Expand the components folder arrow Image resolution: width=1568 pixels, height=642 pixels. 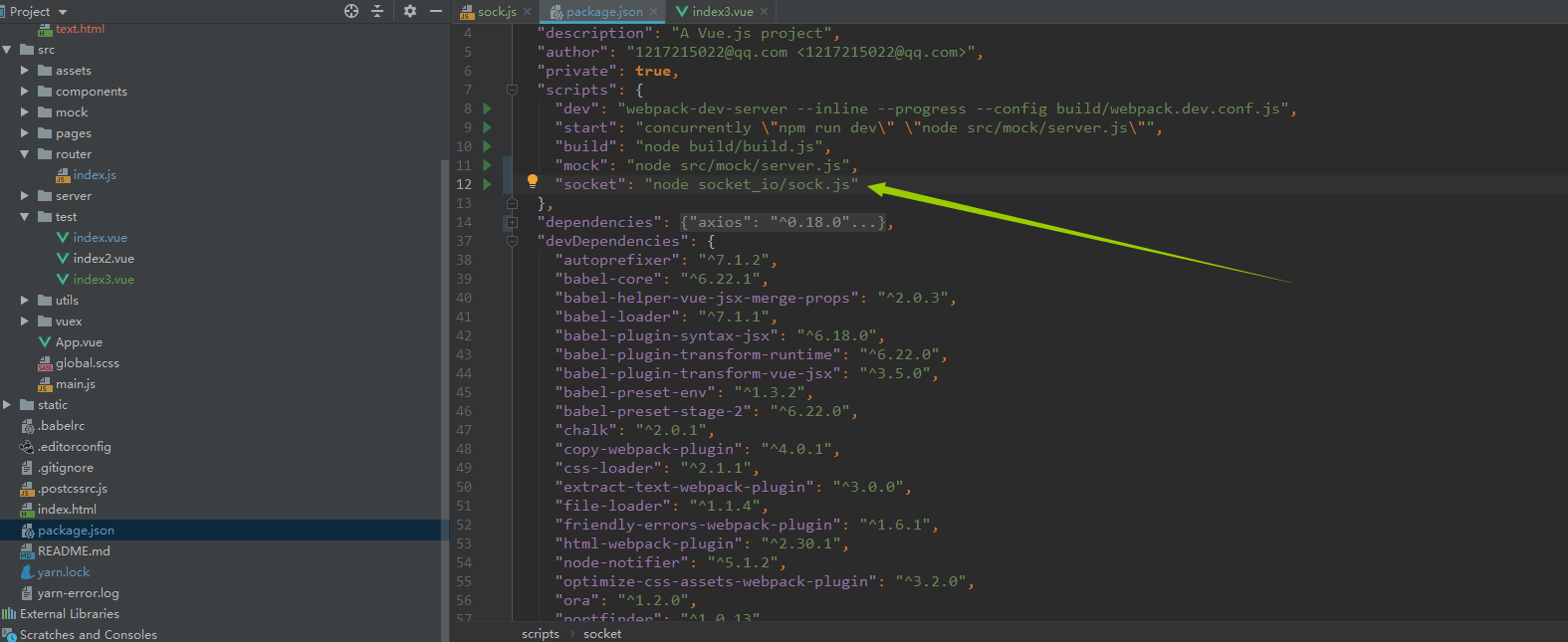tap(25, 92)
